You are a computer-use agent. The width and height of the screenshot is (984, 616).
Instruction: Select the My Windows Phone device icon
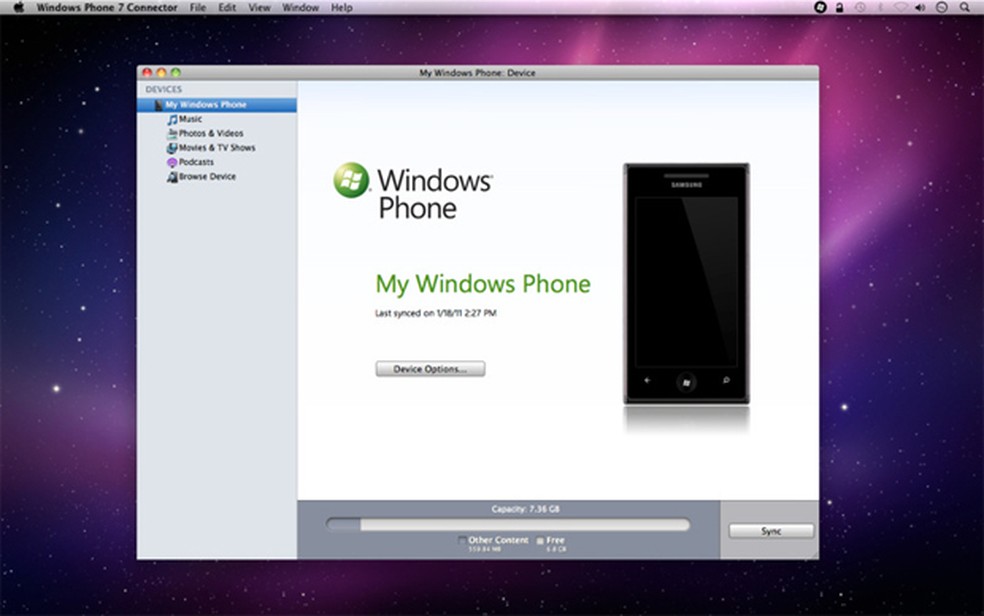pyautogui.click(x=158, y=104)
